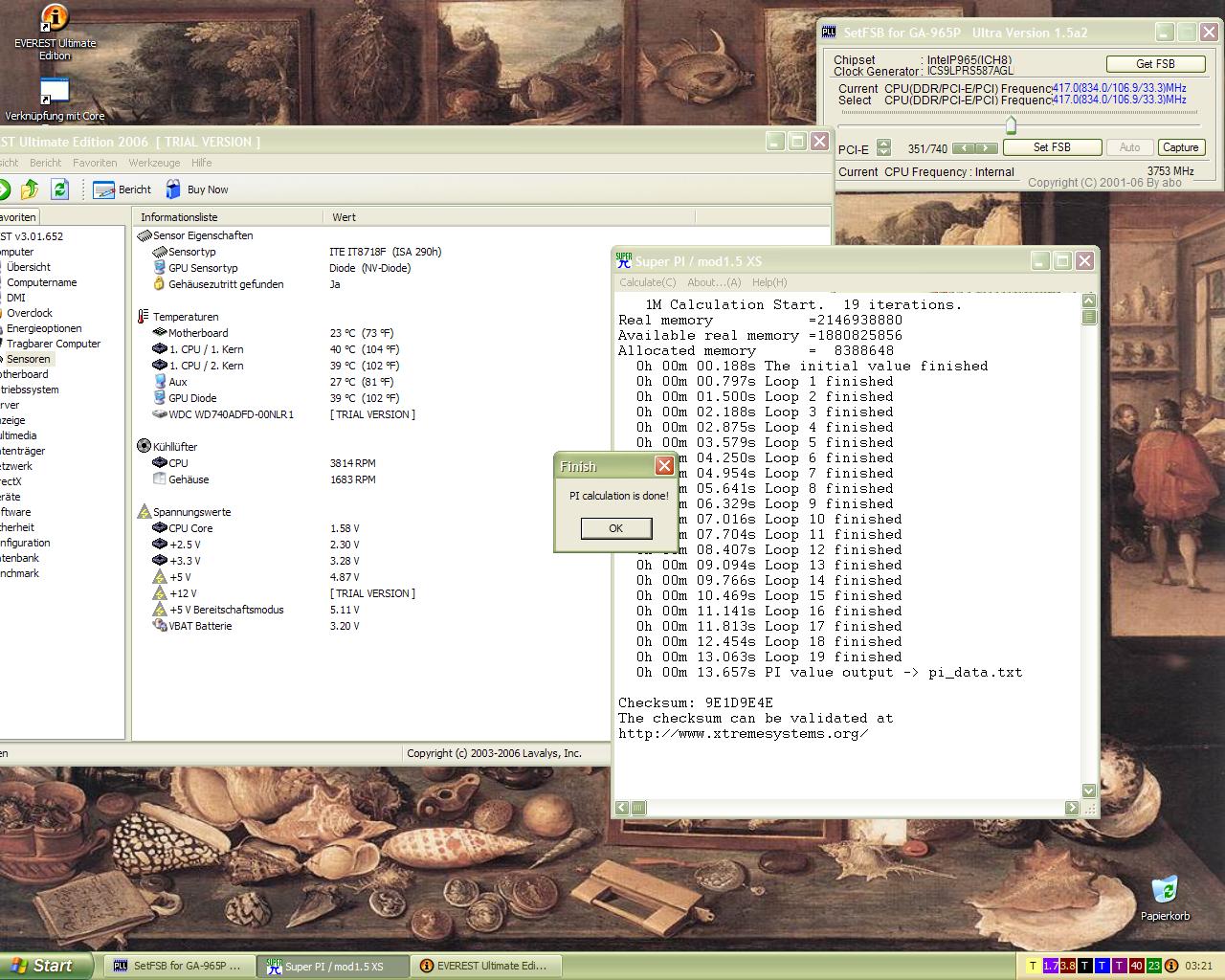Open the Papierkorb recycle bin
Screen dimensions: 1225x980
1165,891
